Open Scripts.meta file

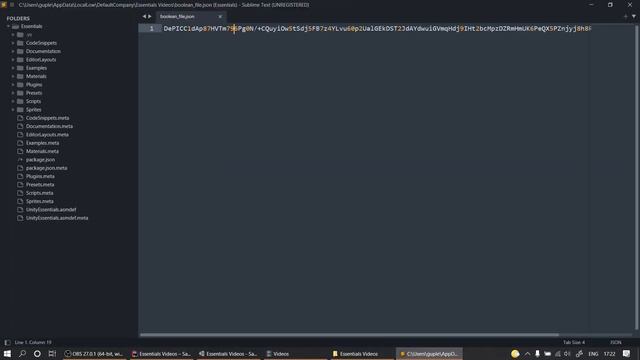coord(40,193)
